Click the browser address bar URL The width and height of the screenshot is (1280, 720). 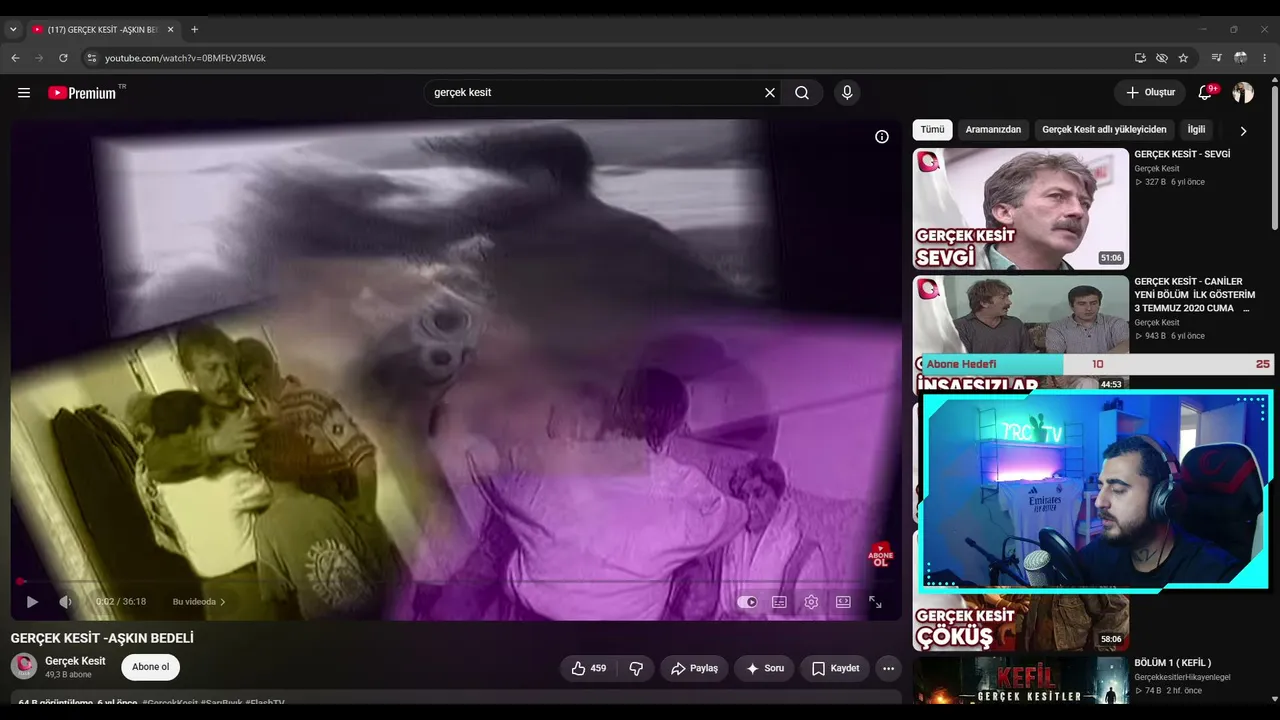click(x=186, y=58)
